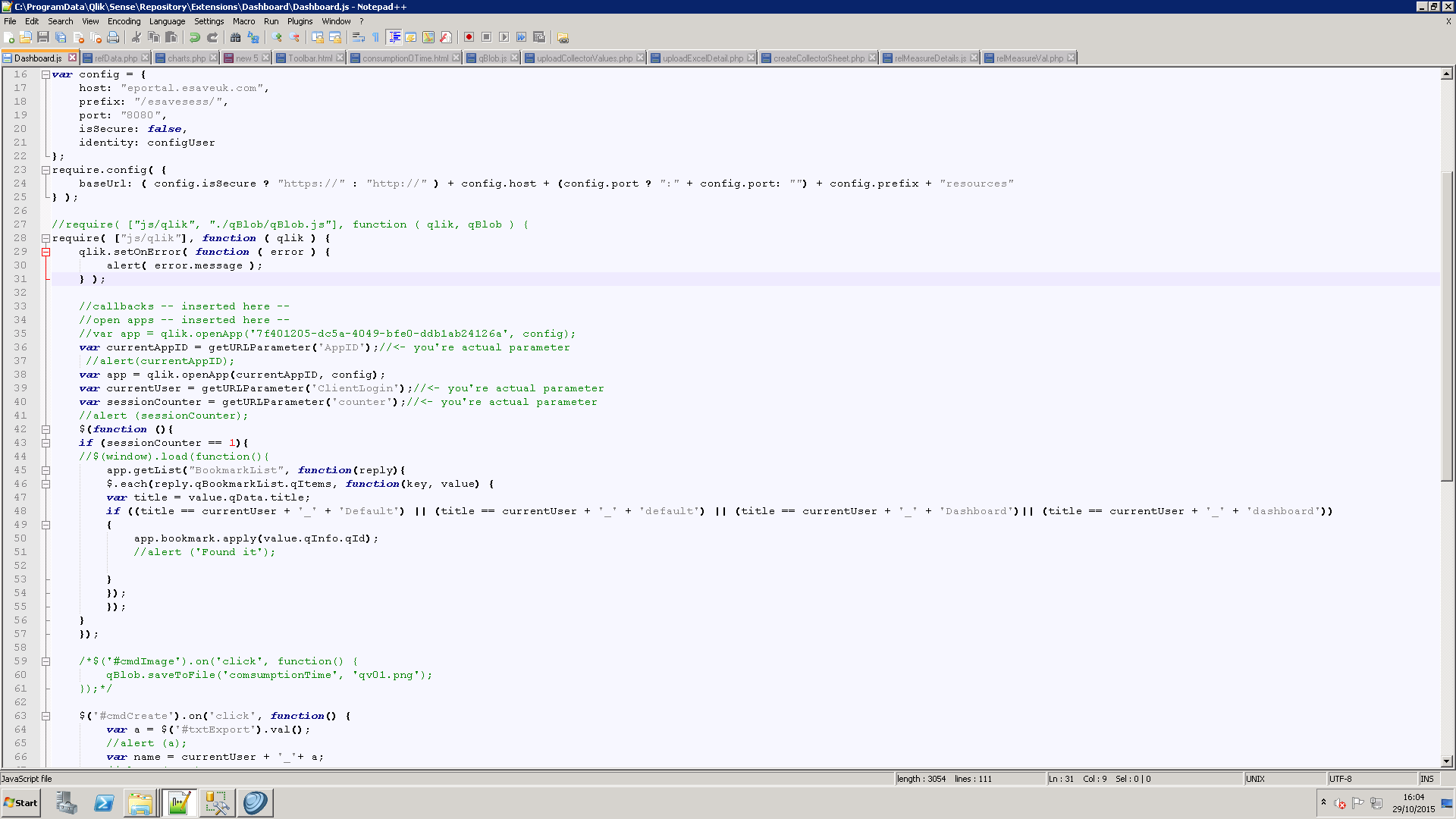Click the UNIX line ending status field
Screen dimensions: 1456x819
point(1284,779)
